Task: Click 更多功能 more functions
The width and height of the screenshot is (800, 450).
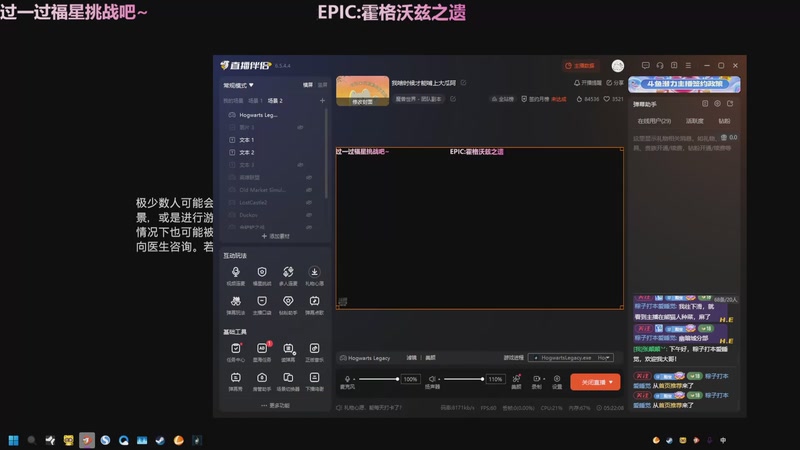Action: 276,406
